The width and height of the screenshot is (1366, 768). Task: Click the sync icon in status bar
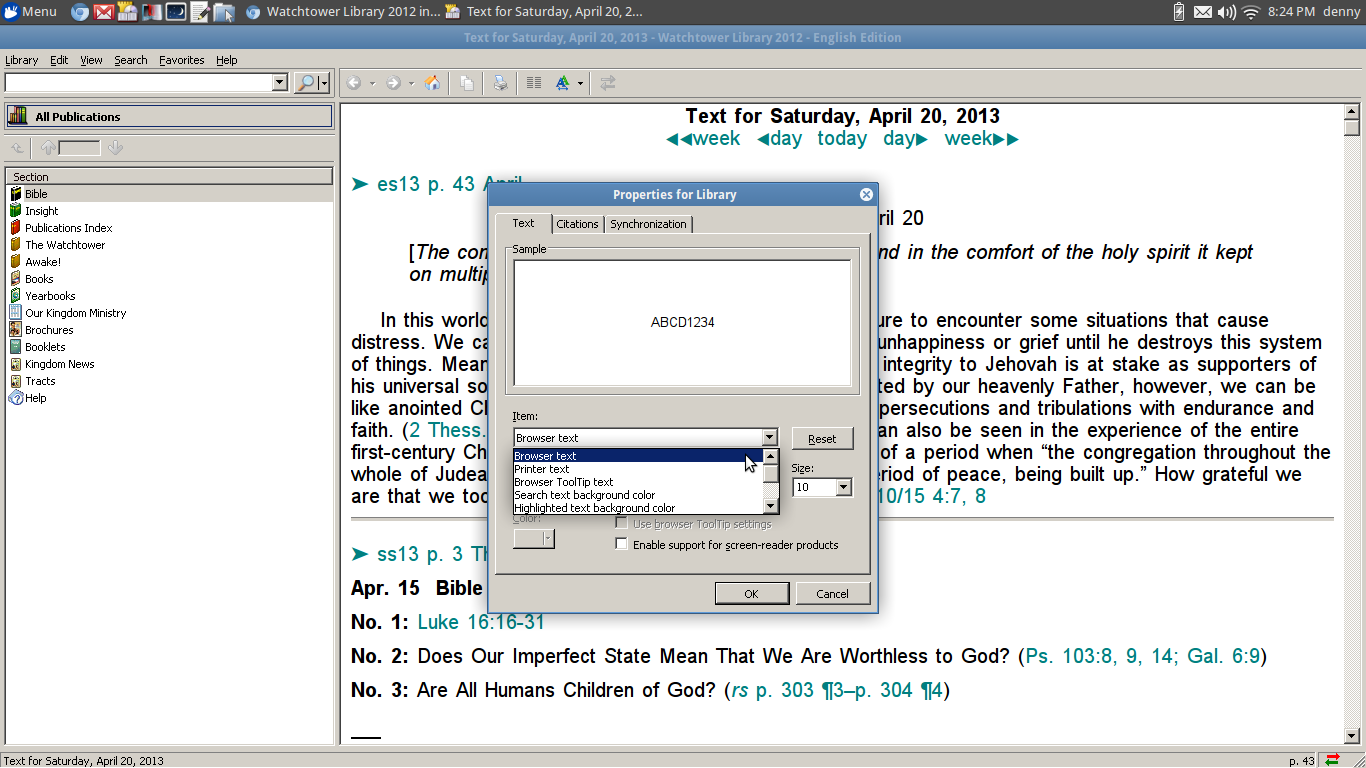(x=1332, y=760)
